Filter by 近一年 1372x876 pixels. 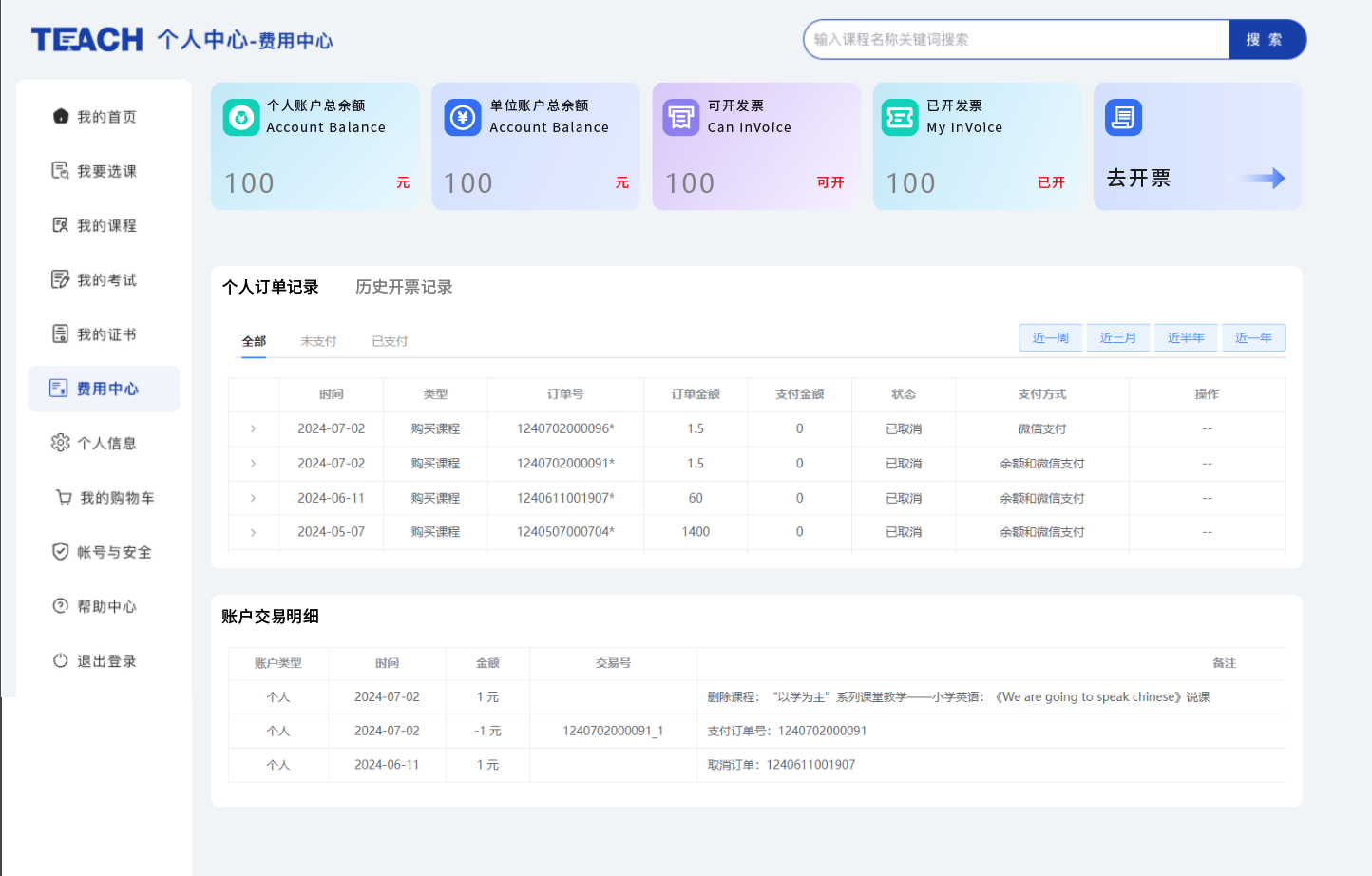1253,337
